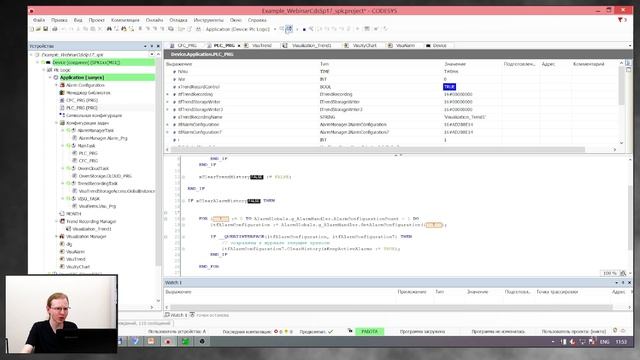Collapse the Application node in device tree
This screenshot has height=360, width=640.
(51, 78)
